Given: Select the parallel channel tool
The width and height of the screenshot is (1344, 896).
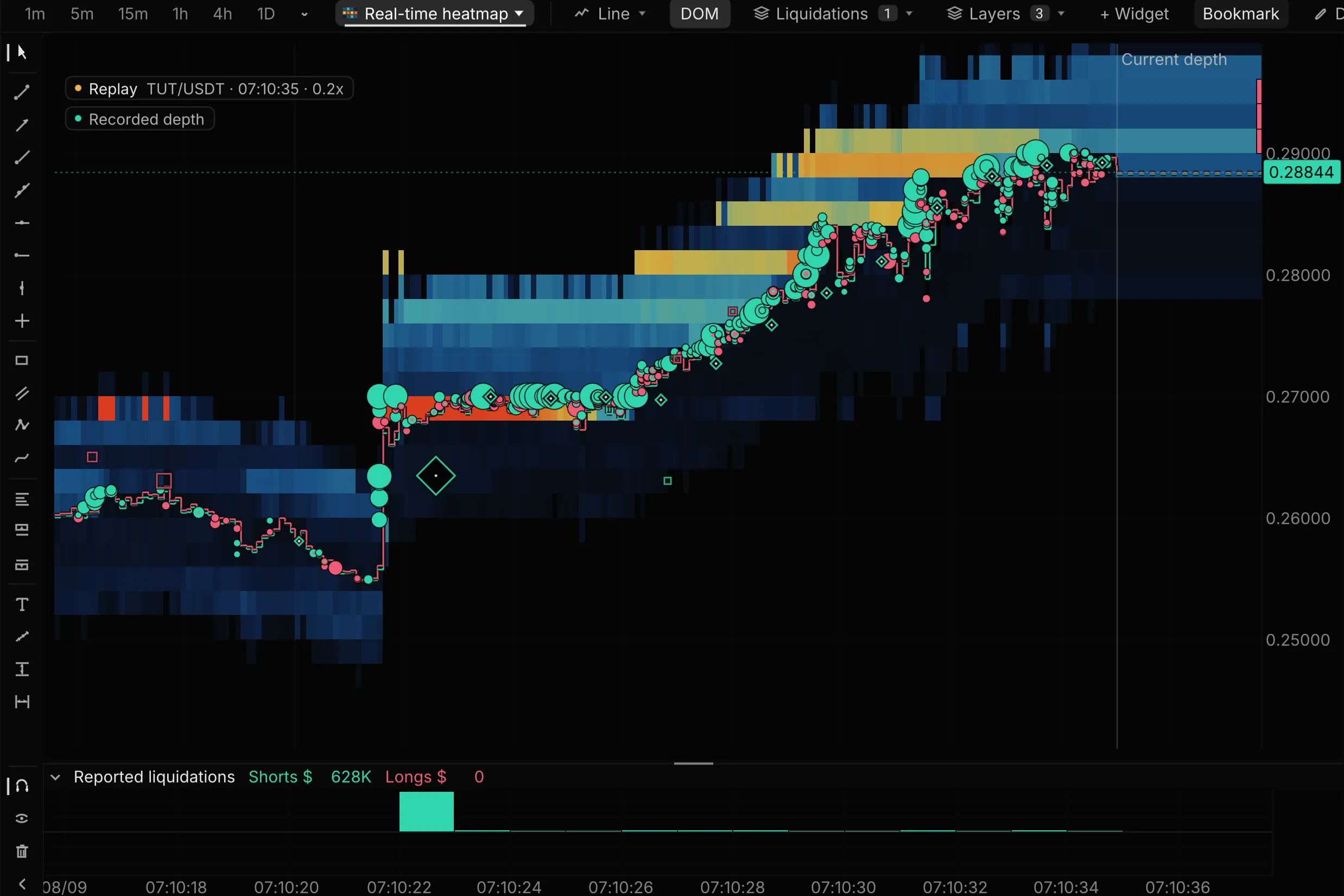Looking at the screenshot, I should click(22, 393).
